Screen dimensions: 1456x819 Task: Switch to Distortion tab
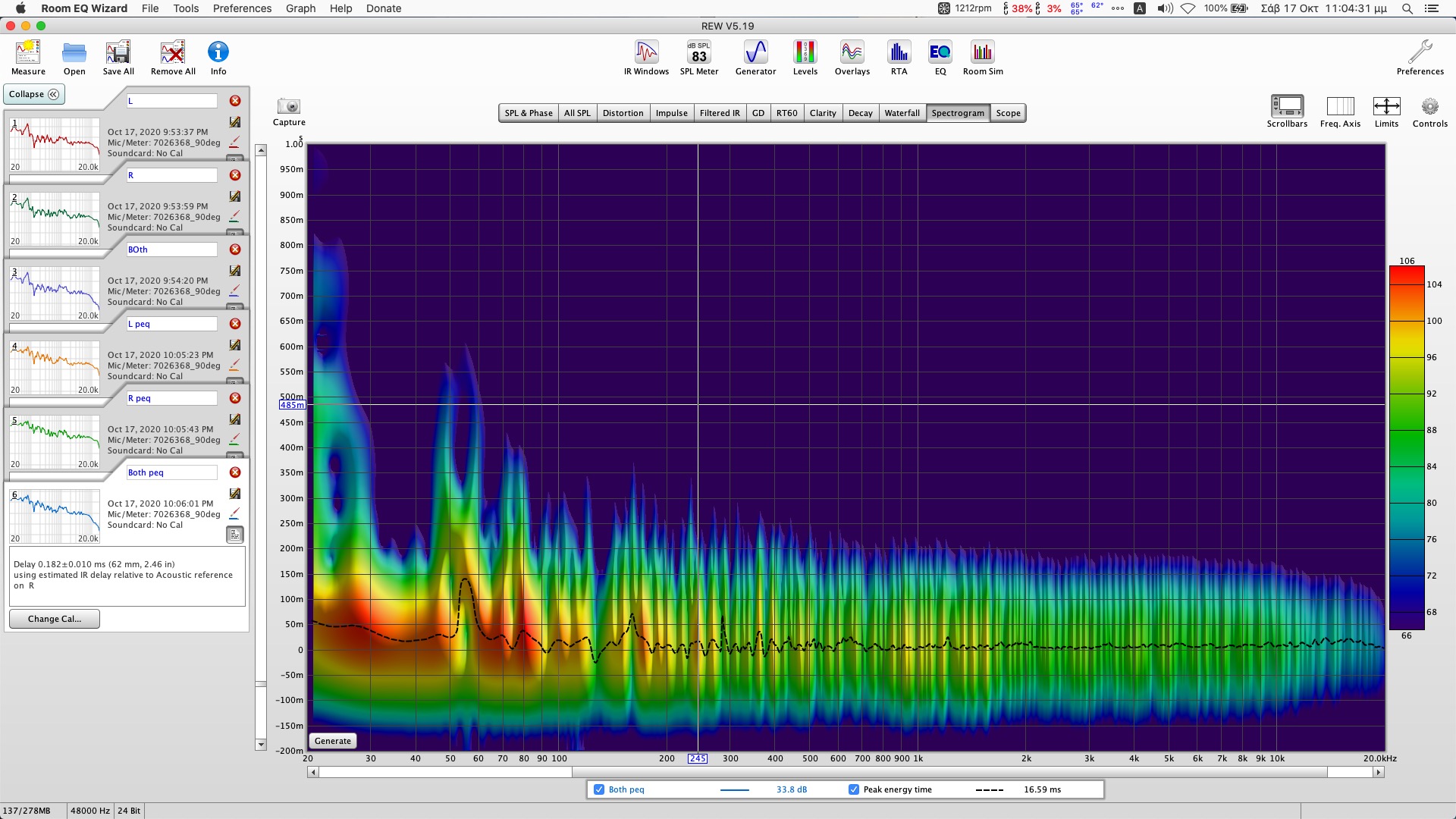[623, 113]
